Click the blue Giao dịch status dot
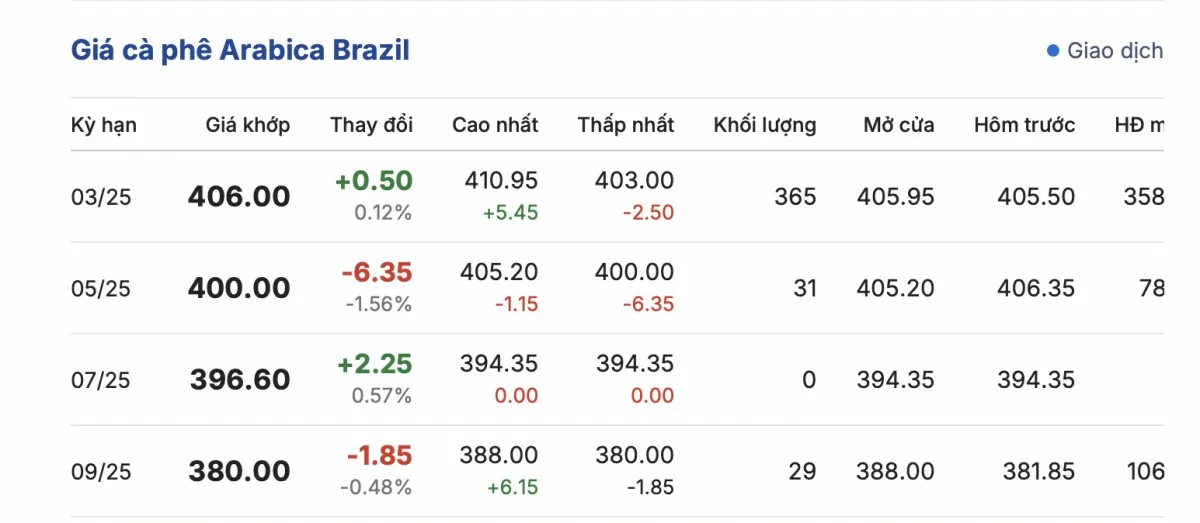 [1053, 51]
